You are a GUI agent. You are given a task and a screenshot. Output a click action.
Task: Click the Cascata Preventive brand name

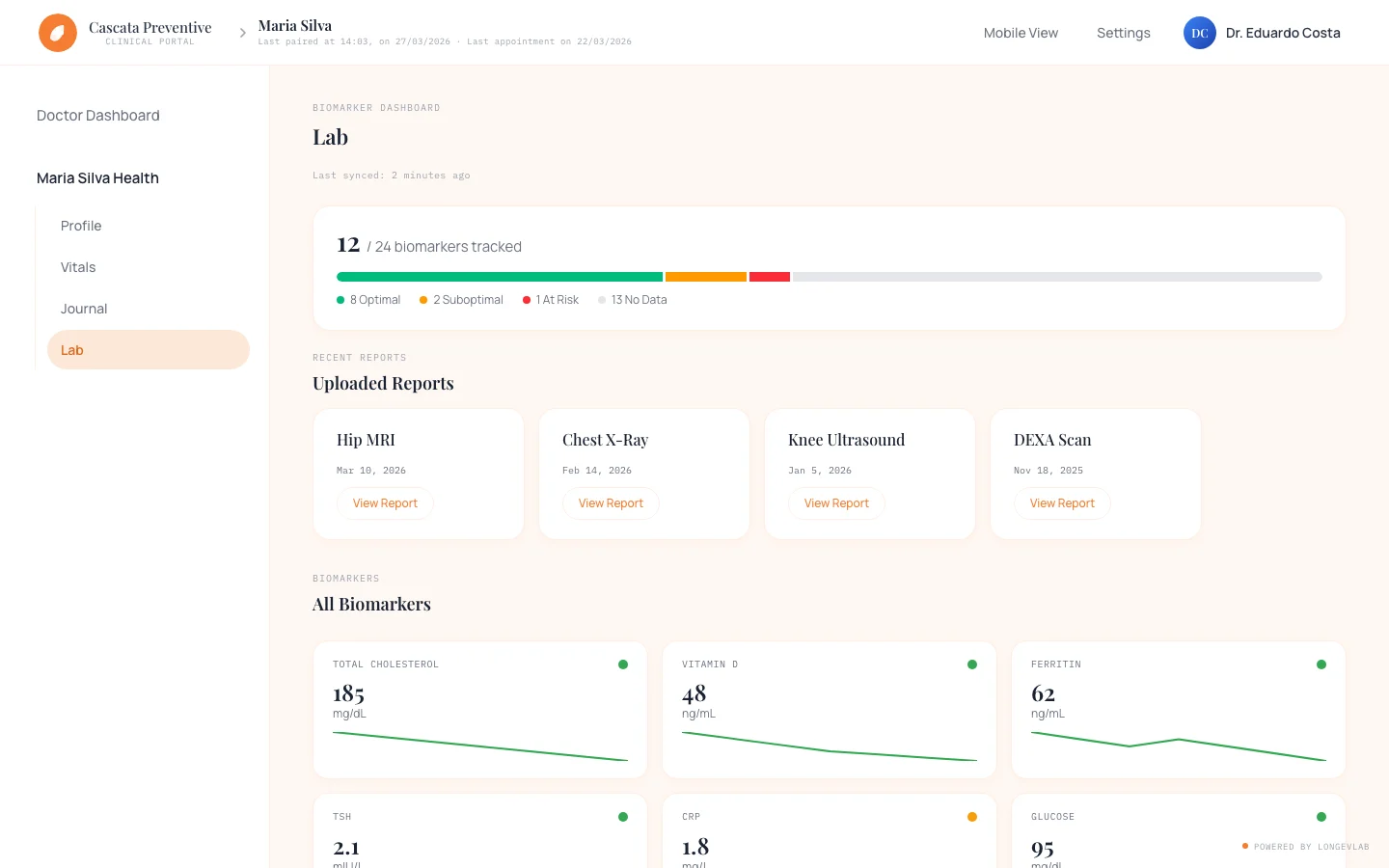150,27
